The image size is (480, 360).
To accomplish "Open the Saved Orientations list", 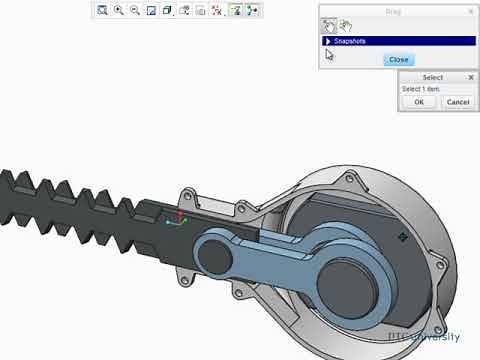I will (x=184, y=10).
